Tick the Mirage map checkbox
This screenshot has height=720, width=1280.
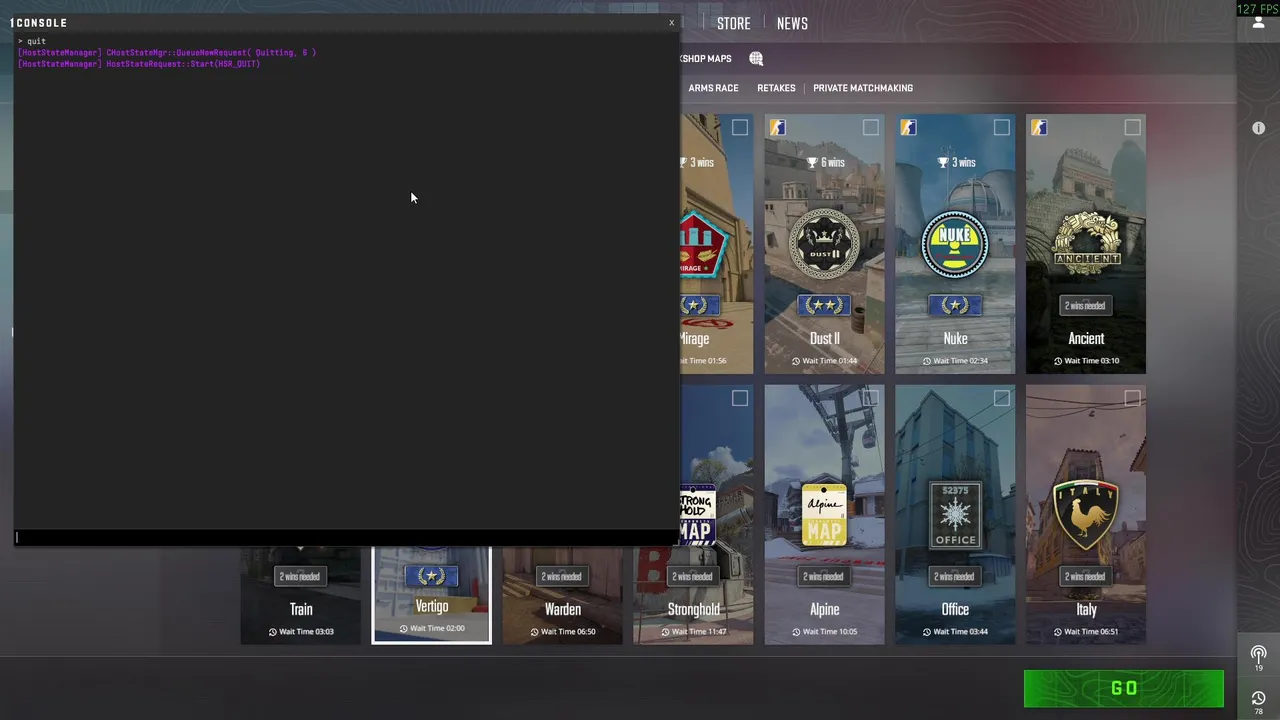[x=740, y=127]
